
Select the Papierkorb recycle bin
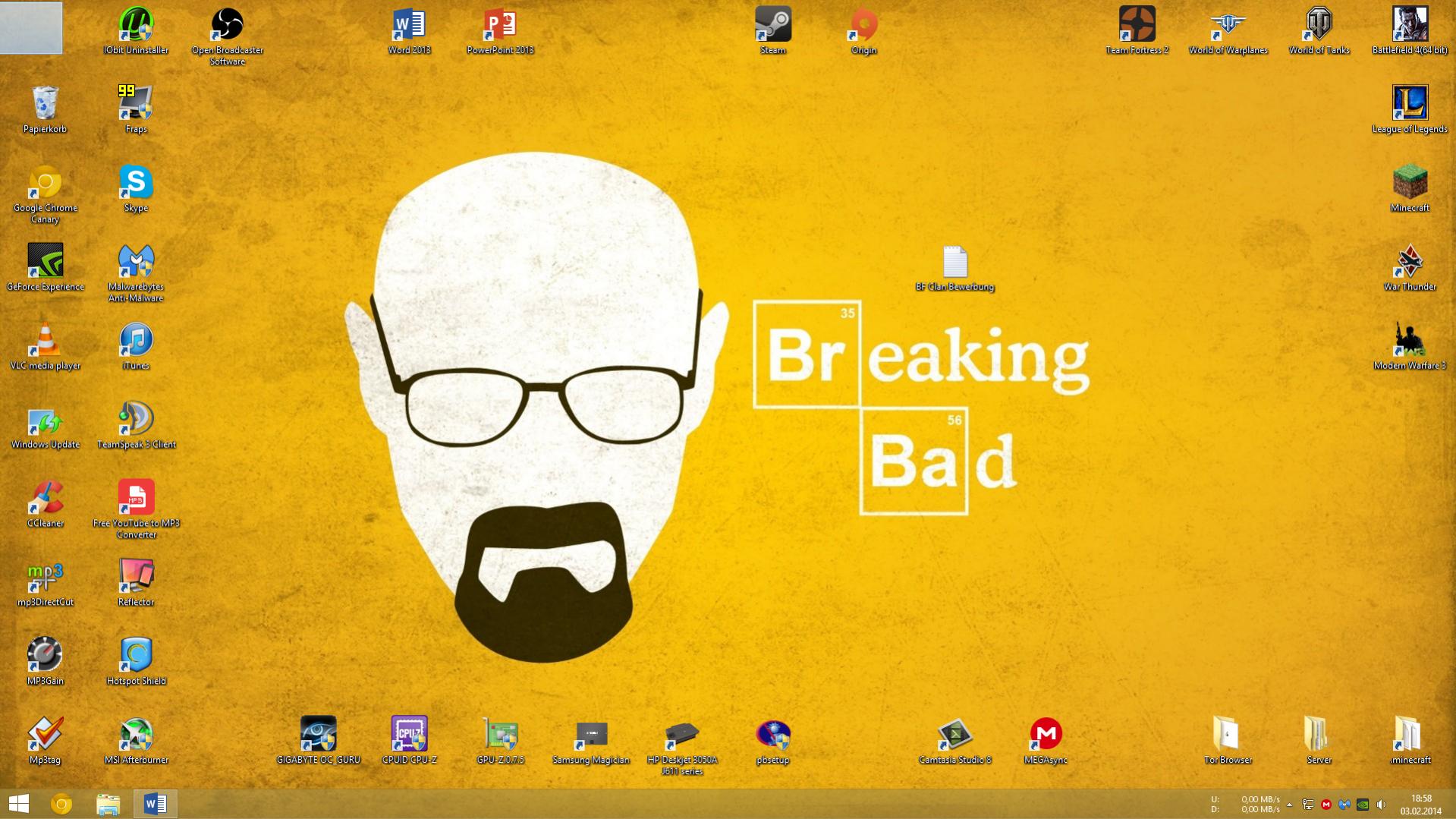click(x=45, y=110)
